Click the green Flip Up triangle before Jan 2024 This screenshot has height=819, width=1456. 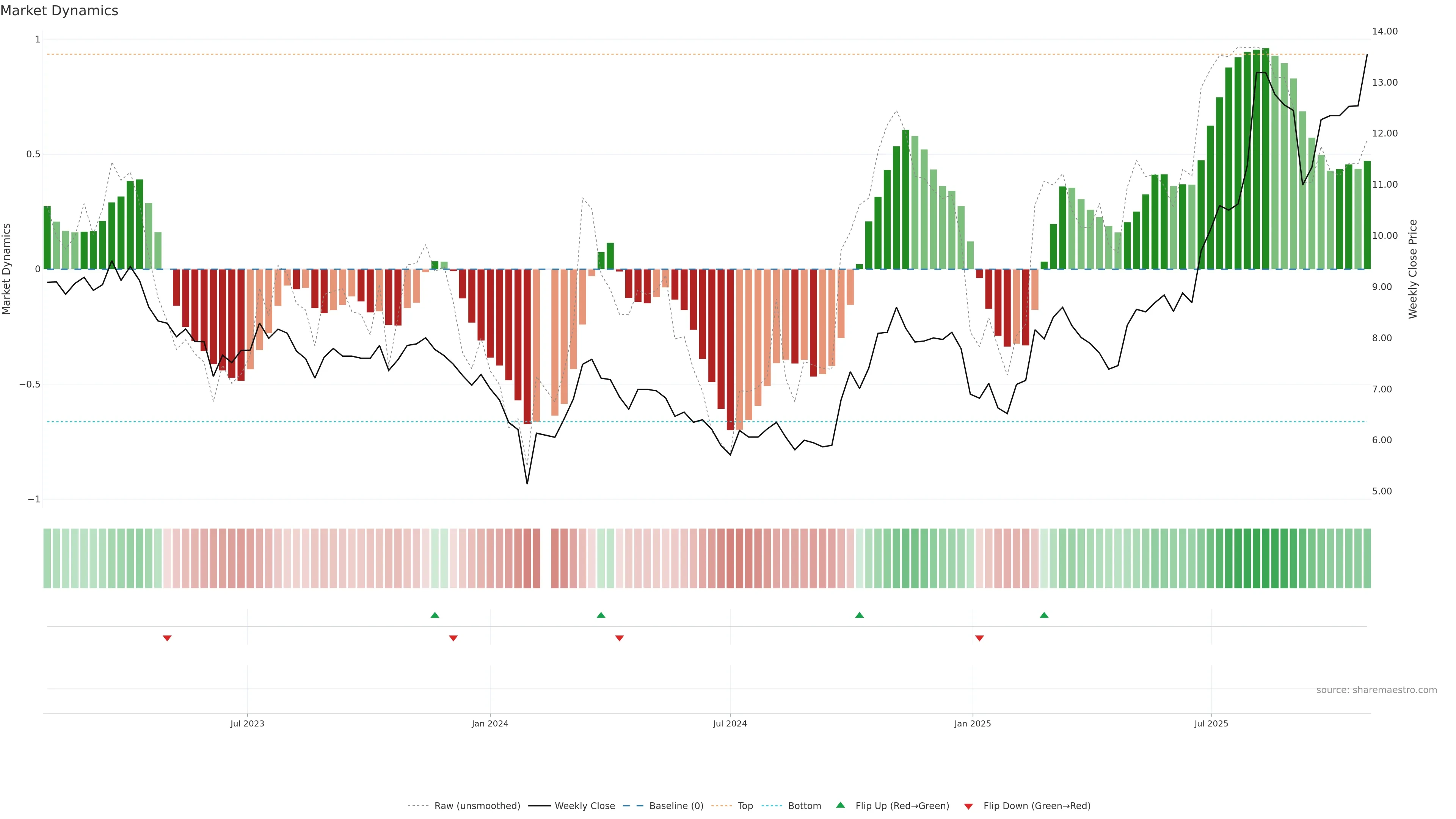[x=435, y=615]
